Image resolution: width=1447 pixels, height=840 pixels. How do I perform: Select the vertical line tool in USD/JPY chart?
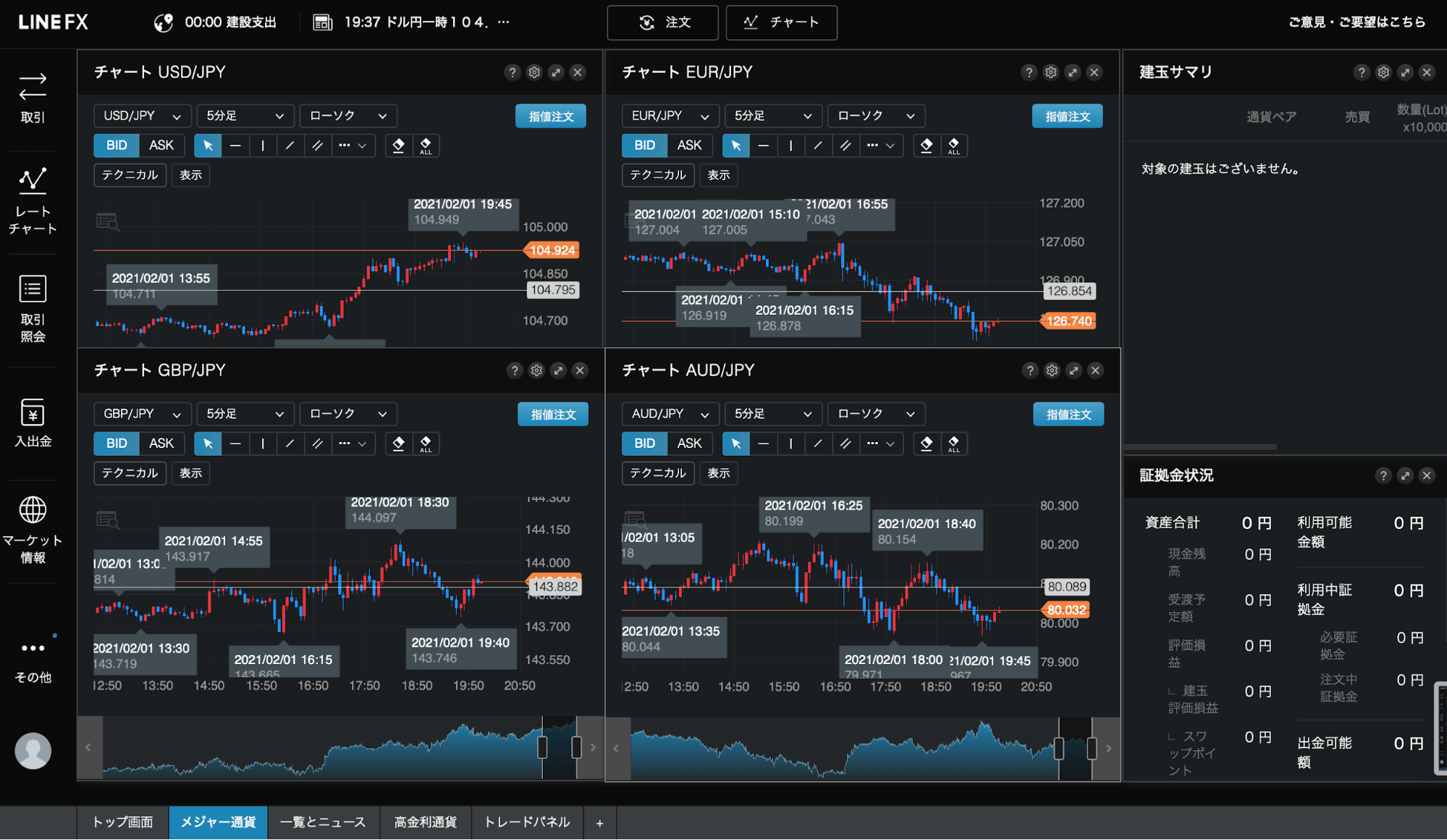pyautogui.click(x=263, y=145)
